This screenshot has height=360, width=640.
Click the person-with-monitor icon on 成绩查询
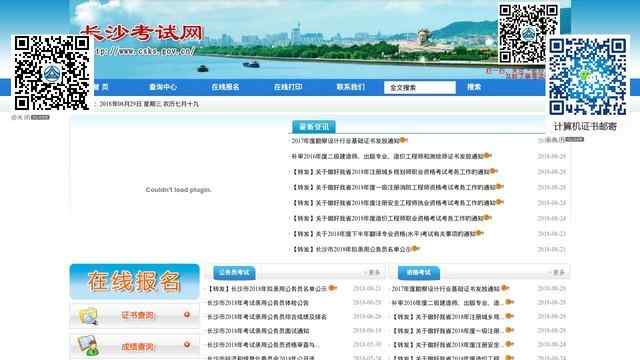point(88,345)
